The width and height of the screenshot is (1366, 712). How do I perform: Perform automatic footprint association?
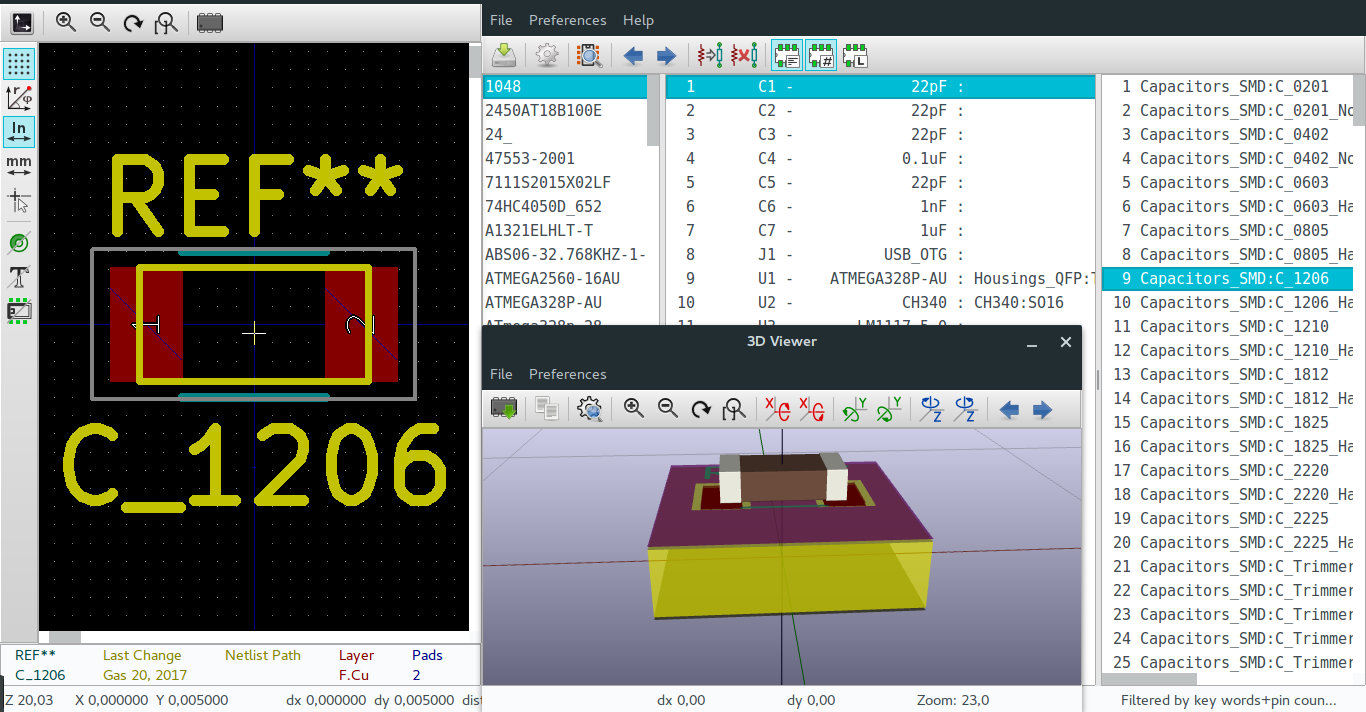tap(710, 55)
